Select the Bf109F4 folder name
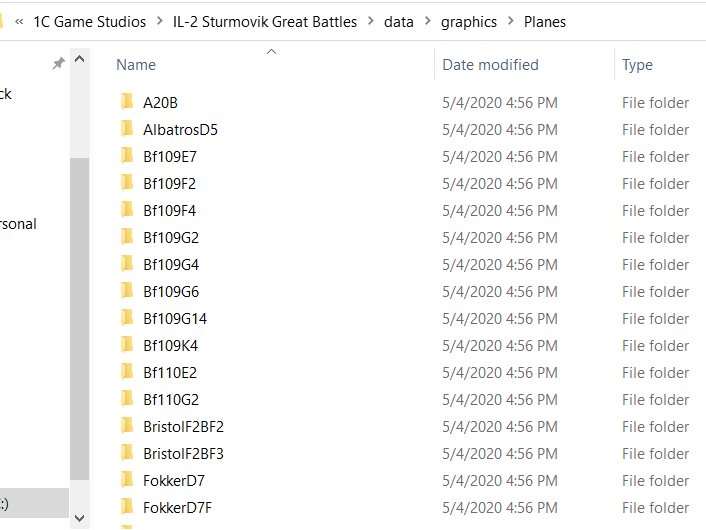Image resolution: width=706 pixels, height=530 pixels. (x=169, y=211)
